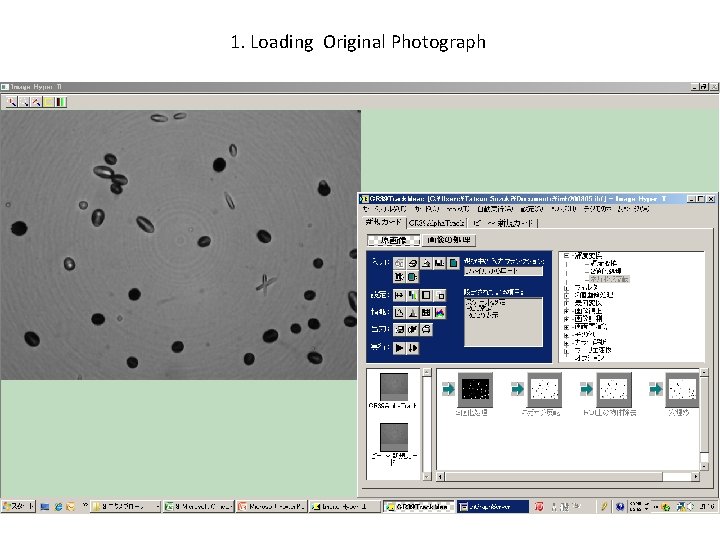Switch to the Image Hyper II taskbar item
The height and width of the screenshot is (540, 720).
pos(344,506)
